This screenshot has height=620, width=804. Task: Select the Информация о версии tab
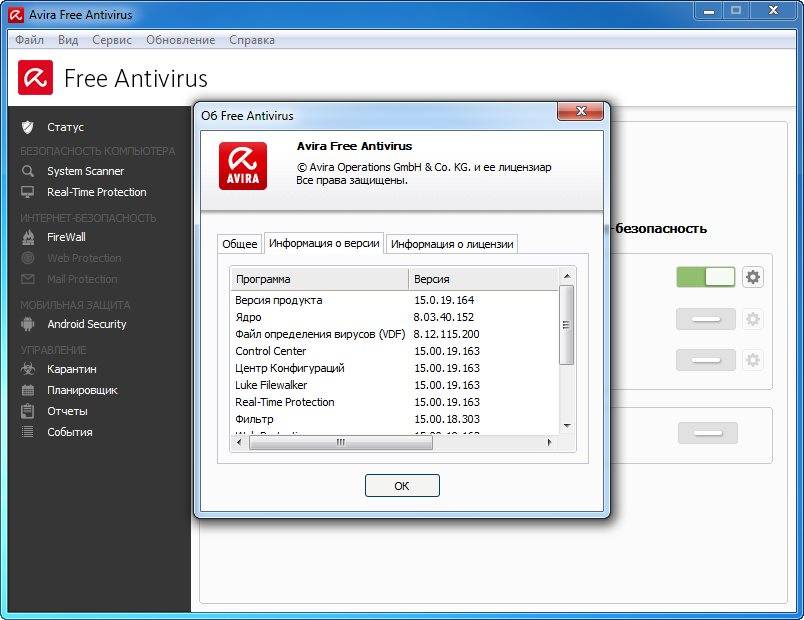point(324,243)
